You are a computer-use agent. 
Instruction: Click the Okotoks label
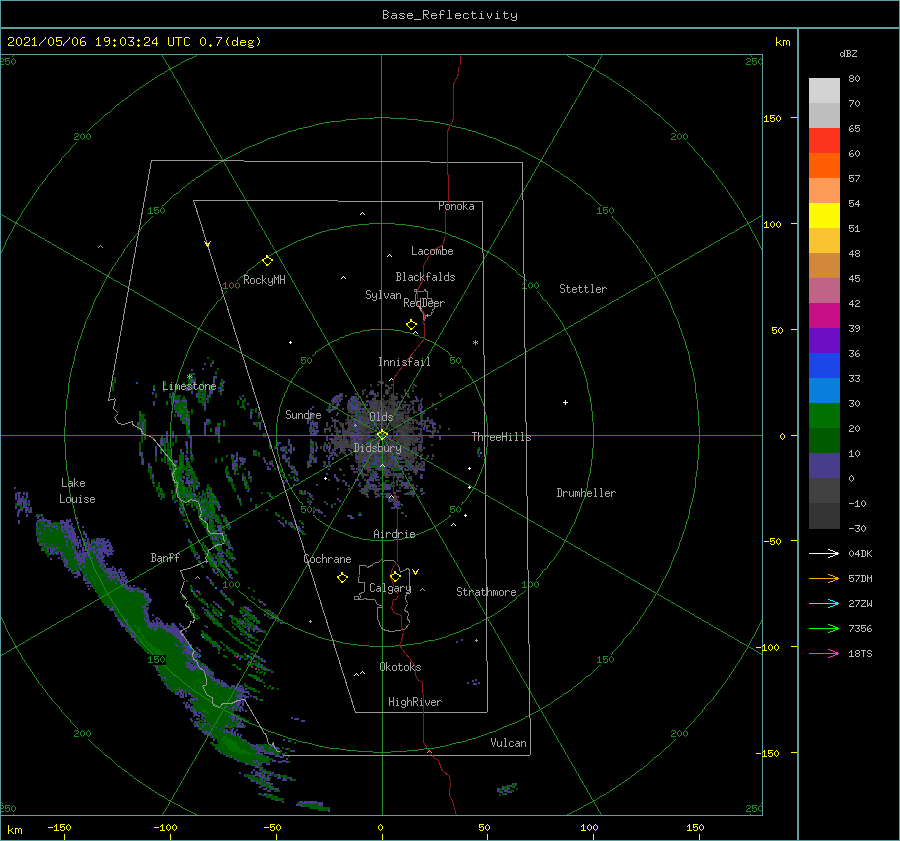400,667
